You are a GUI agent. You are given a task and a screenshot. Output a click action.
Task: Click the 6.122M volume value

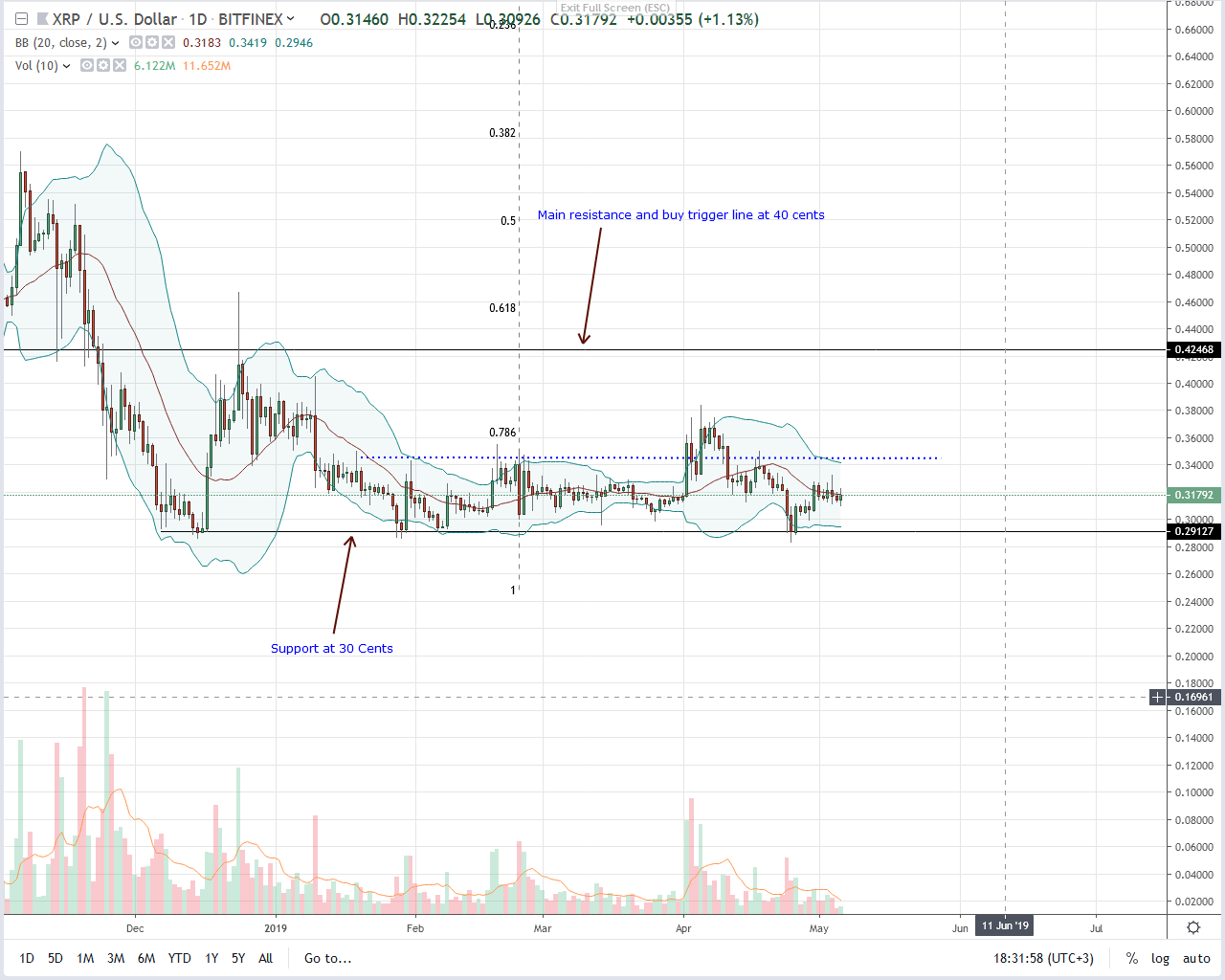(x=155, y=66)
